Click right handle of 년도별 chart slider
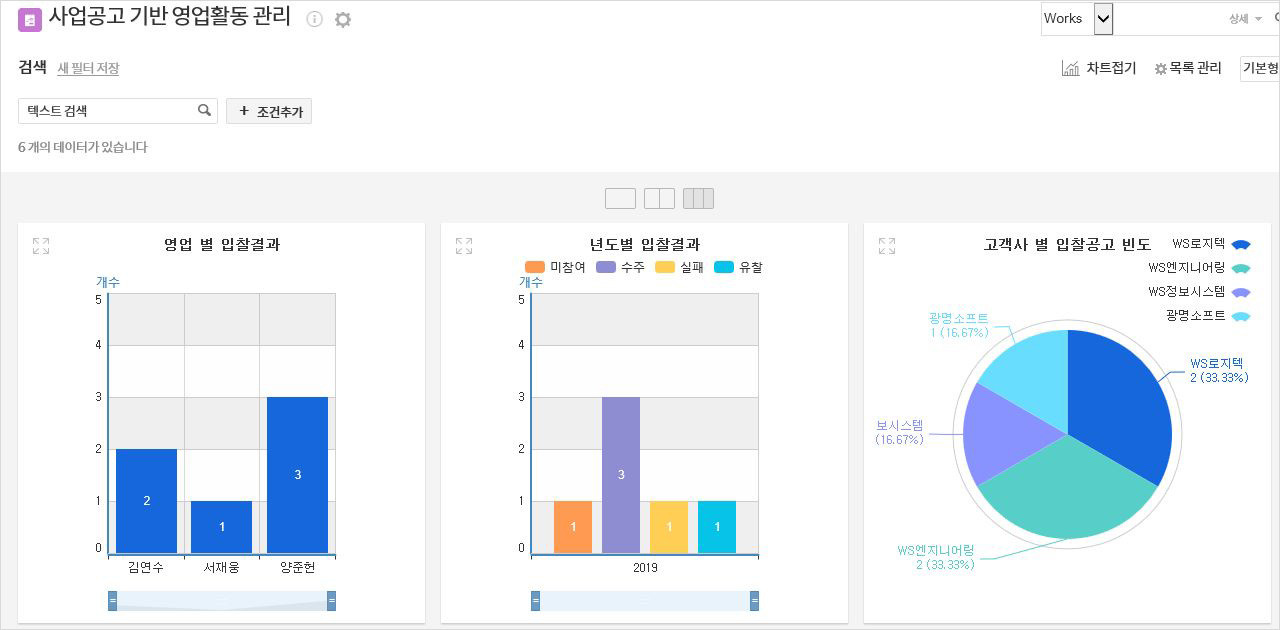This screenshot has width=1280, height=630. pos(754,600)
